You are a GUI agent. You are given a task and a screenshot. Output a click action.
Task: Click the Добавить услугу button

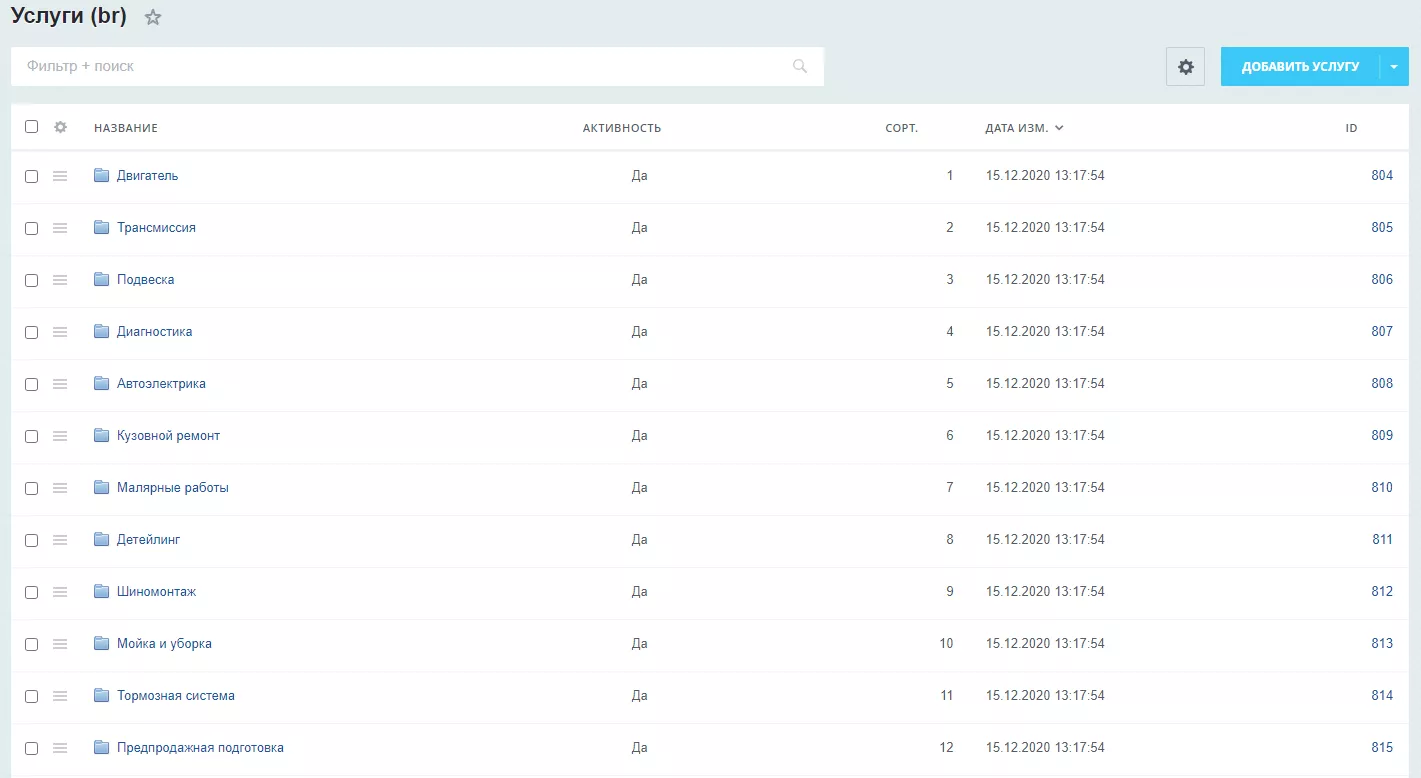1300,67
